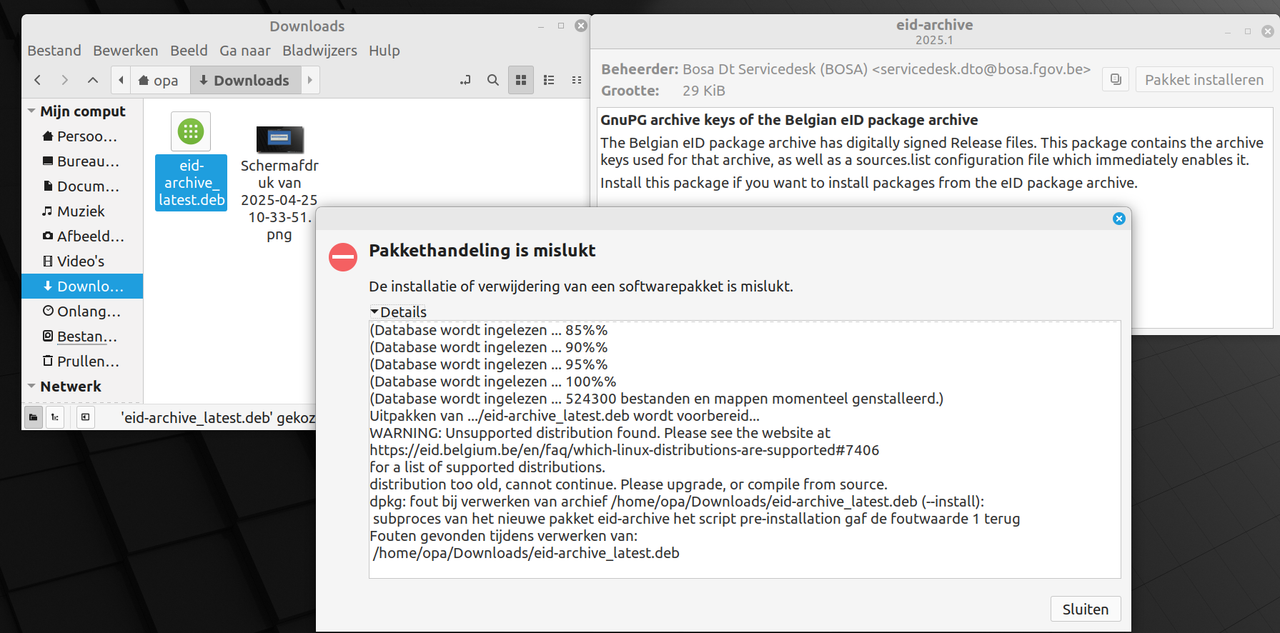
Task: Open Onlangs gebruikt in sidebar
Action: click(x=82, y=311)
